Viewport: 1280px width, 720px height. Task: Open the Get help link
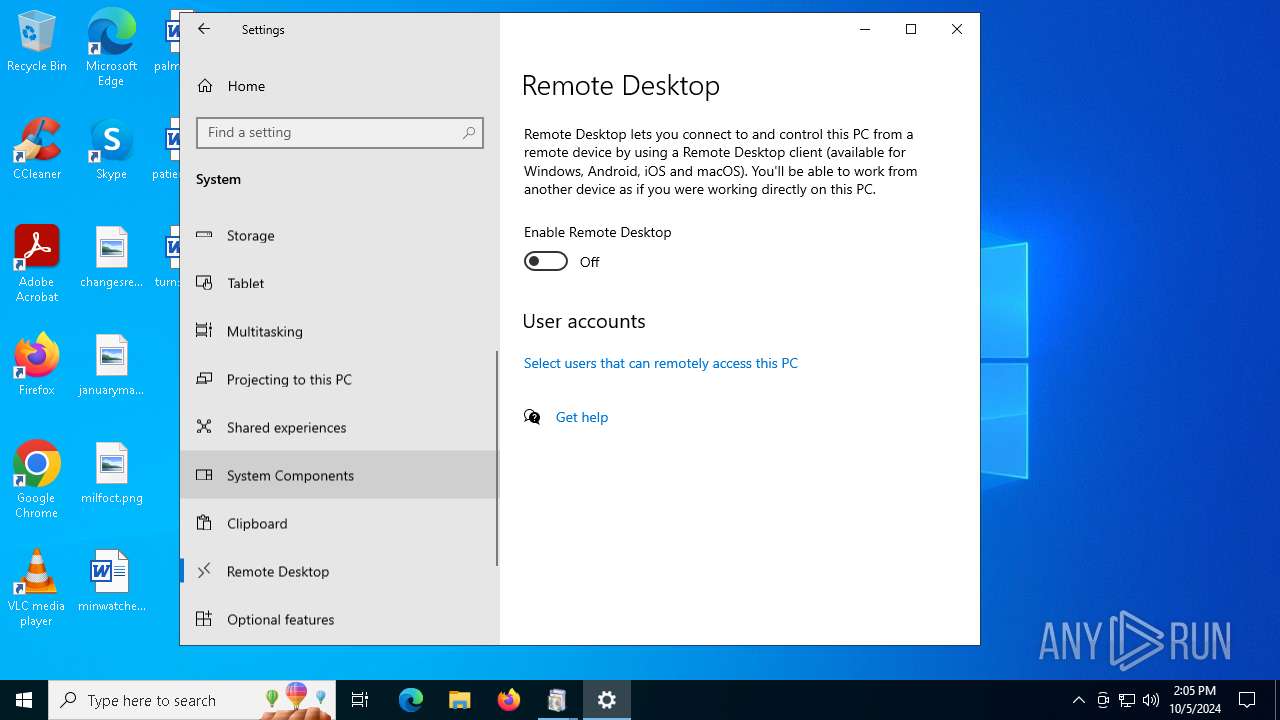[582, 417]
